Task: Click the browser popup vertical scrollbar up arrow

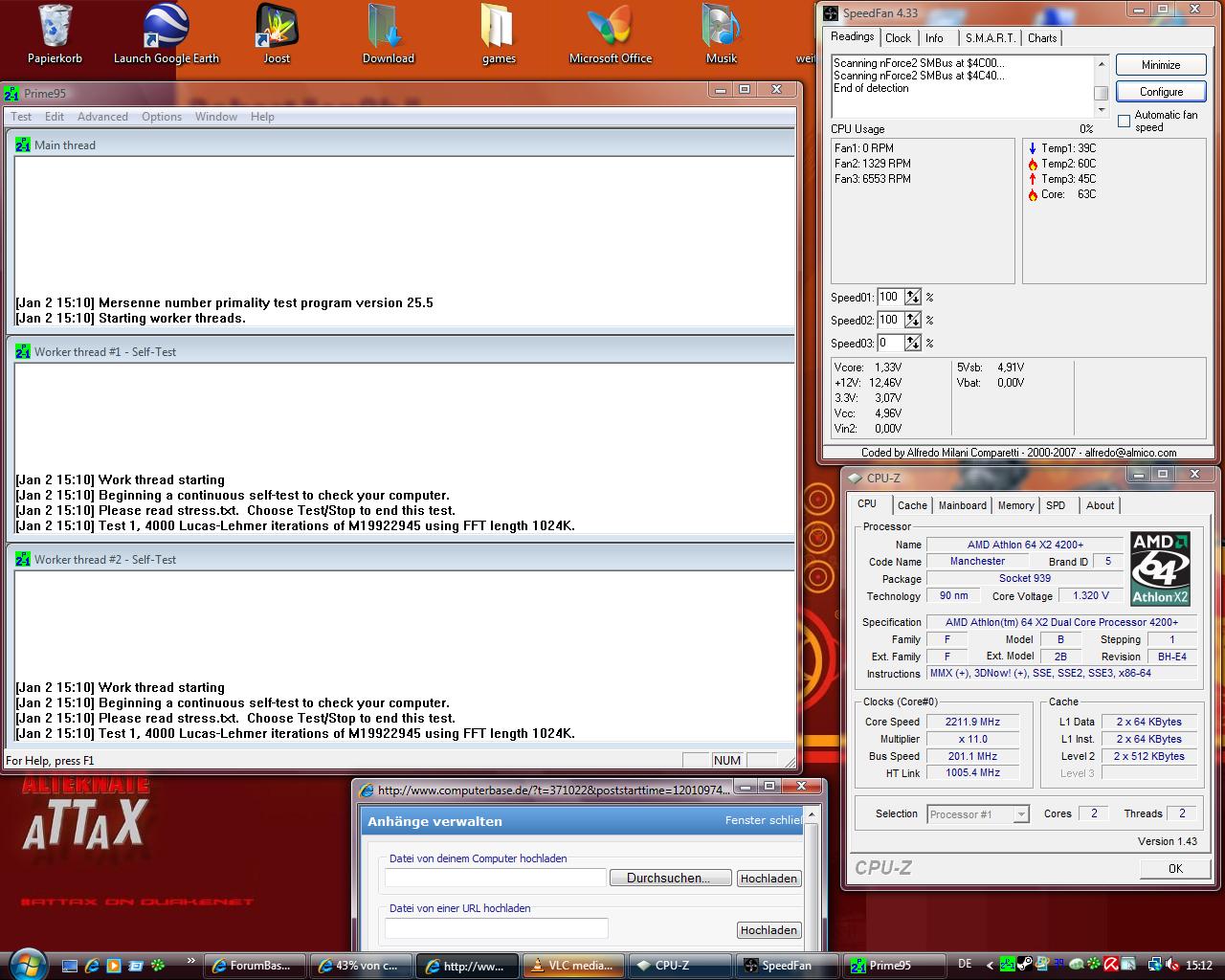Action: tap(812, 815)
